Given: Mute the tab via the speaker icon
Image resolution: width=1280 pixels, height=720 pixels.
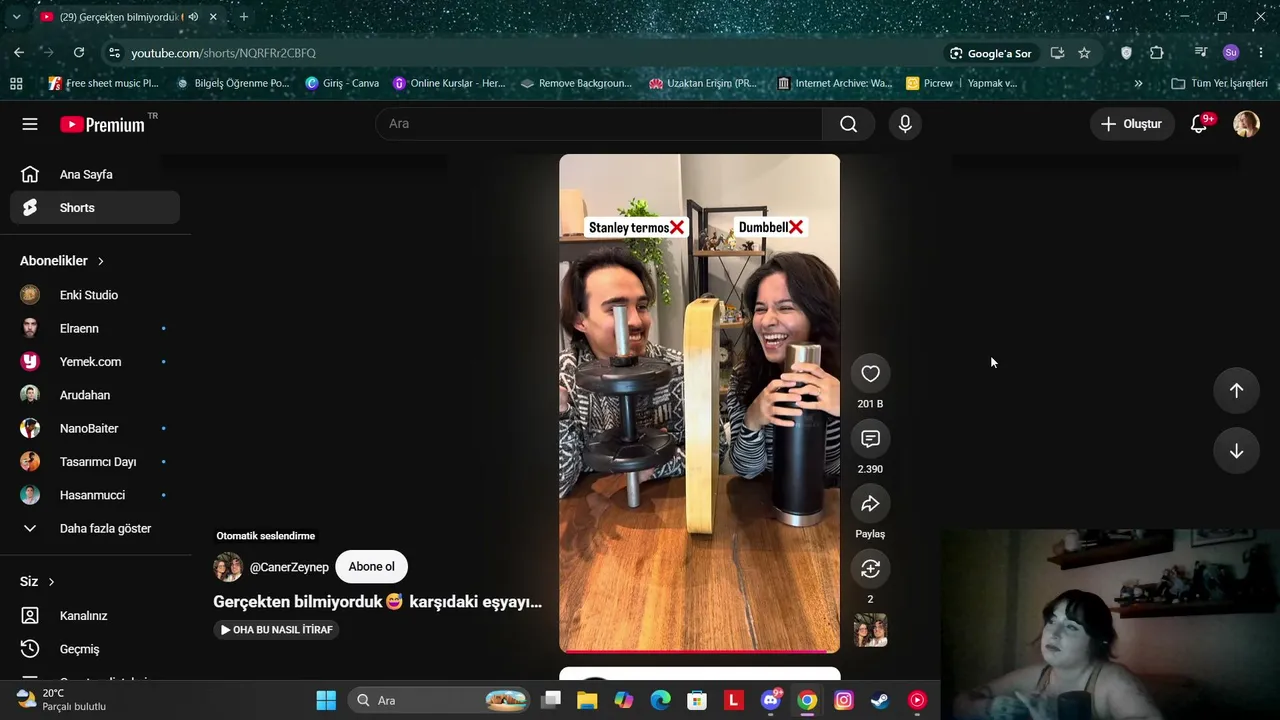Looking at the screenshot, I should pyautogui.click(x=193, y=17).
